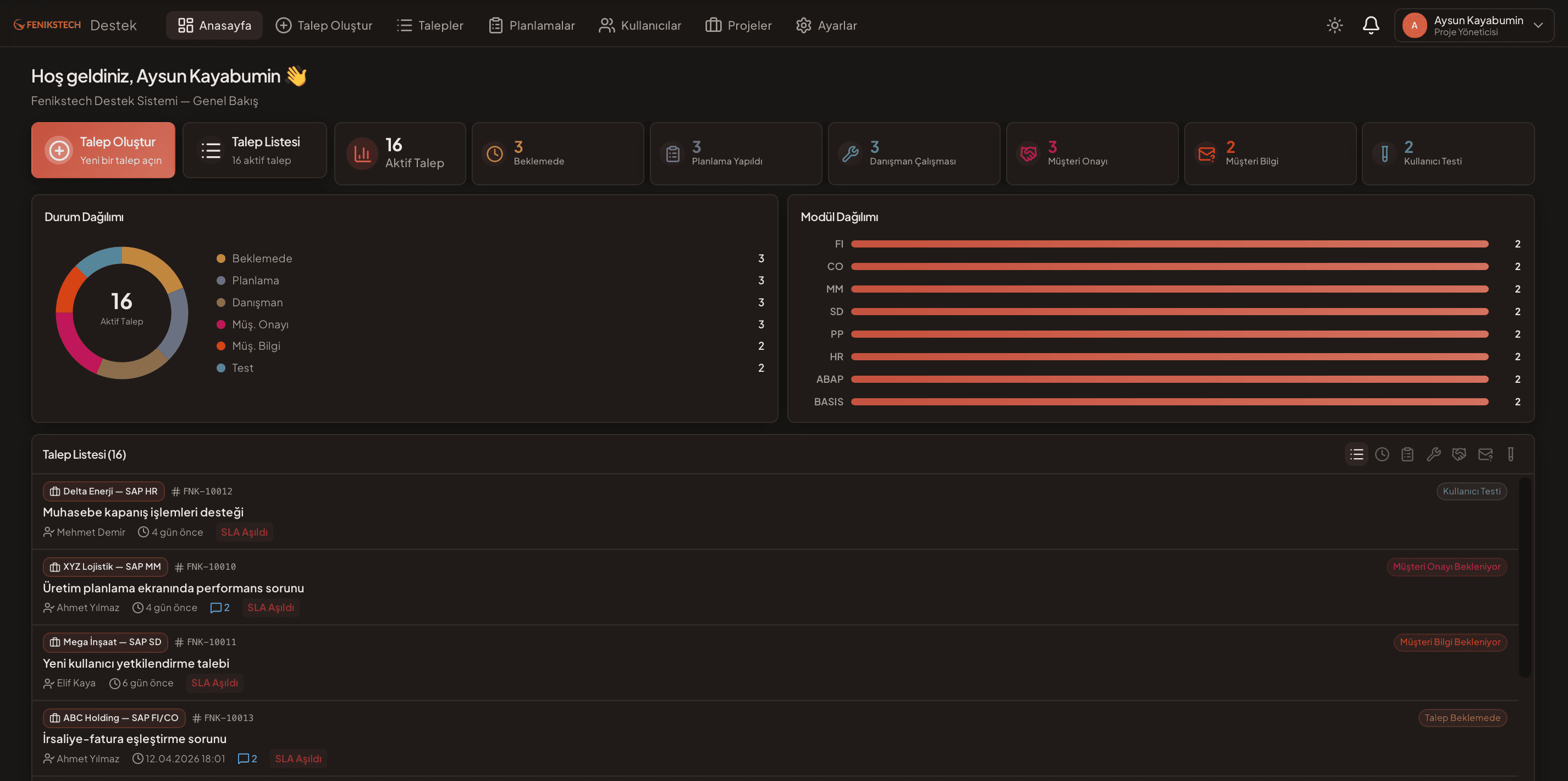The width and height of the screenshot is (1568, 781).
Task: Open the Talepler menu item
Action: pos(430,25)
